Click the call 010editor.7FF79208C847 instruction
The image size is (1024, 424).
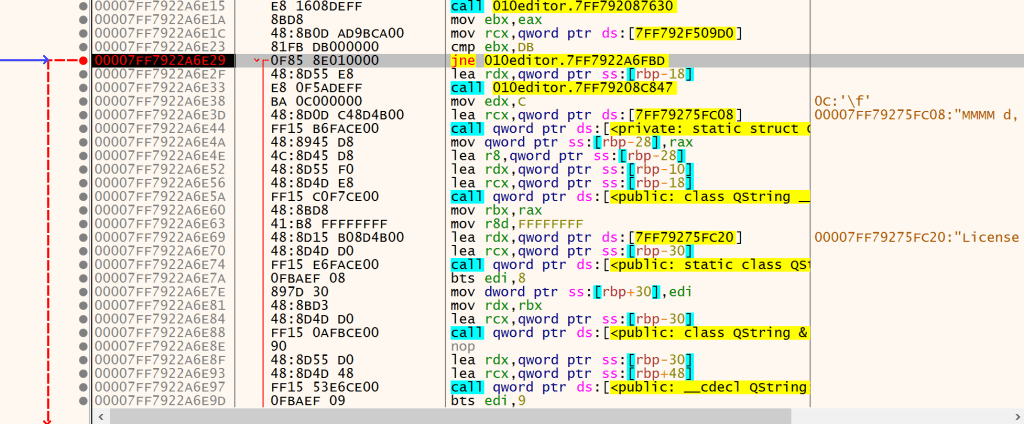tap(564, 88)
